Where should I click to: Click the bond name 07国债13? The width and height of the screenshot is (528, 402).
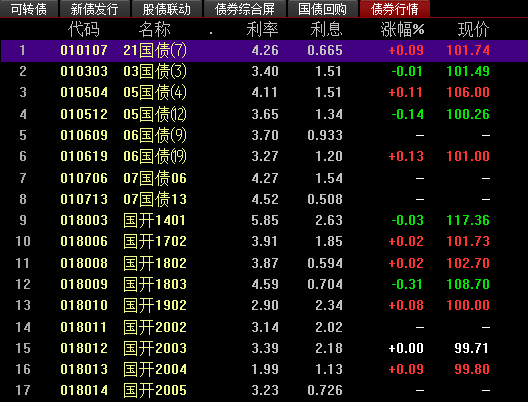click(x=155, y=199)
